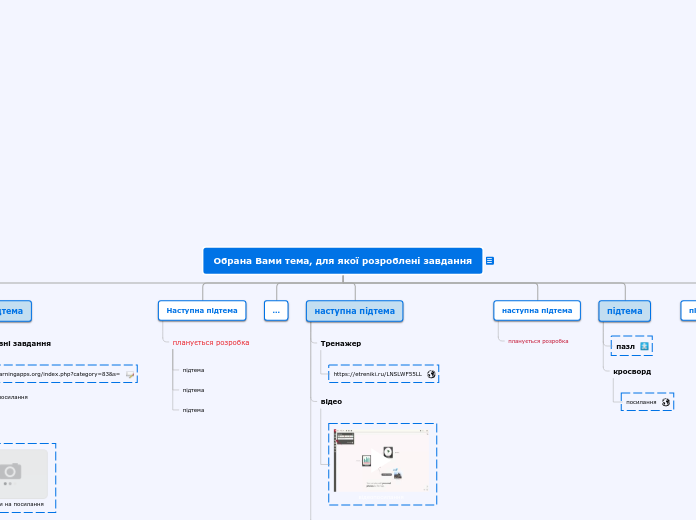
Task: Select the white 'Наступна підтема' node with capital Н
Action: [202, 310]
